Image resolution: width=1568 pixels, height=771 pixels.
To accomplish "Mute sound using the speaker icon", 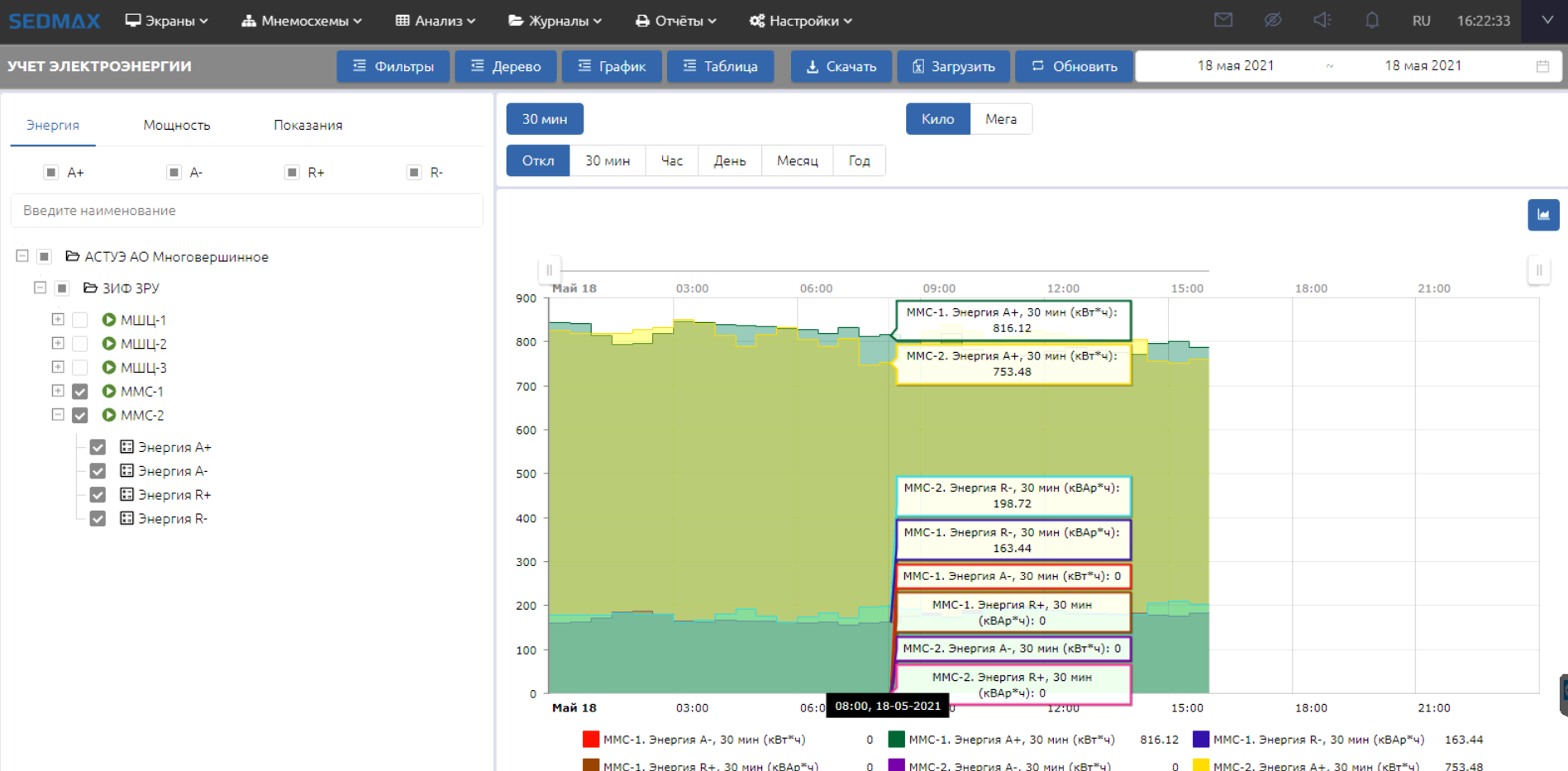I will point(1323,20).
